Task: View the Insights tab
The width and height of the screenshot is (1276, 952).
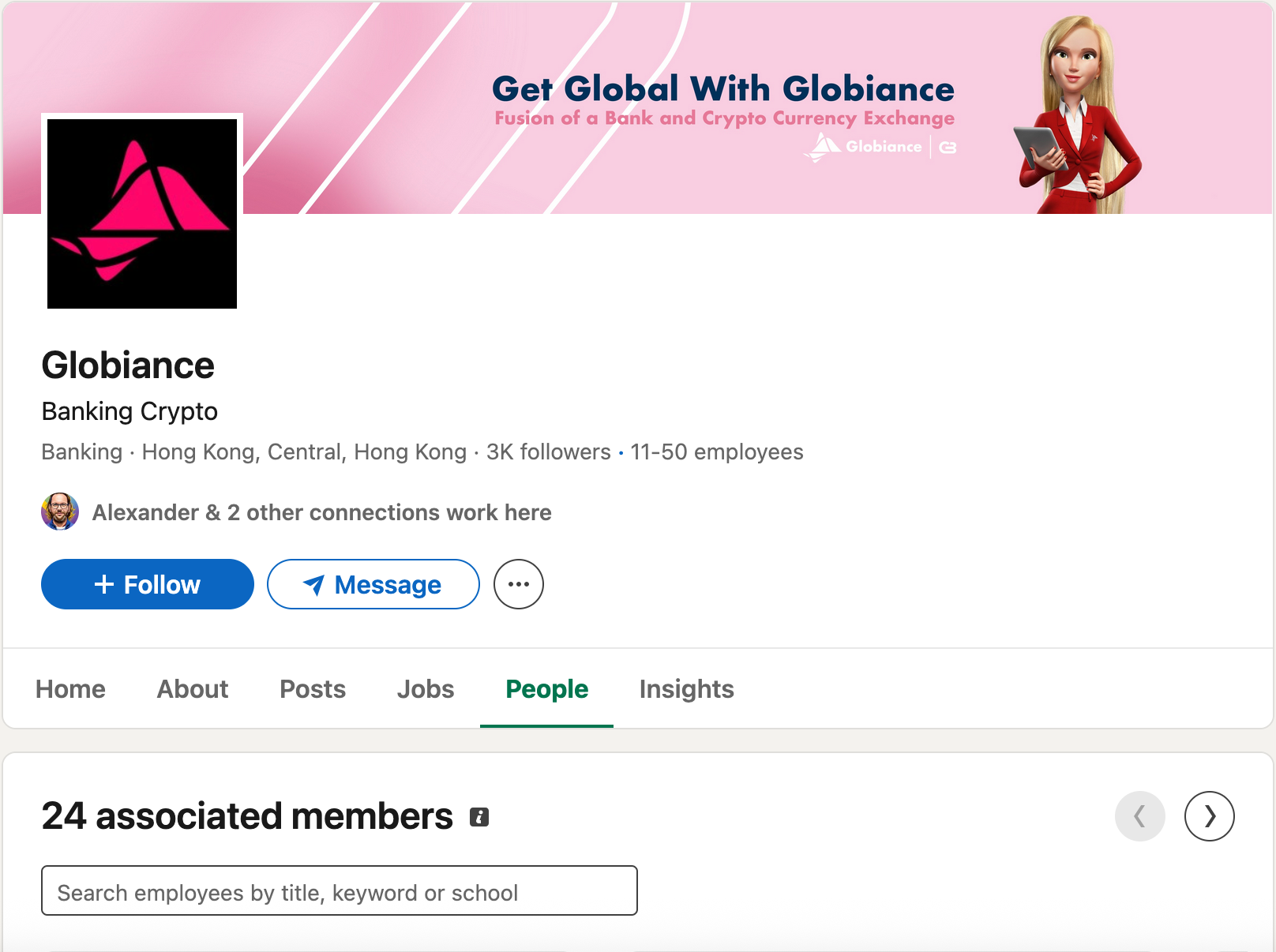Action: (686, 689)
